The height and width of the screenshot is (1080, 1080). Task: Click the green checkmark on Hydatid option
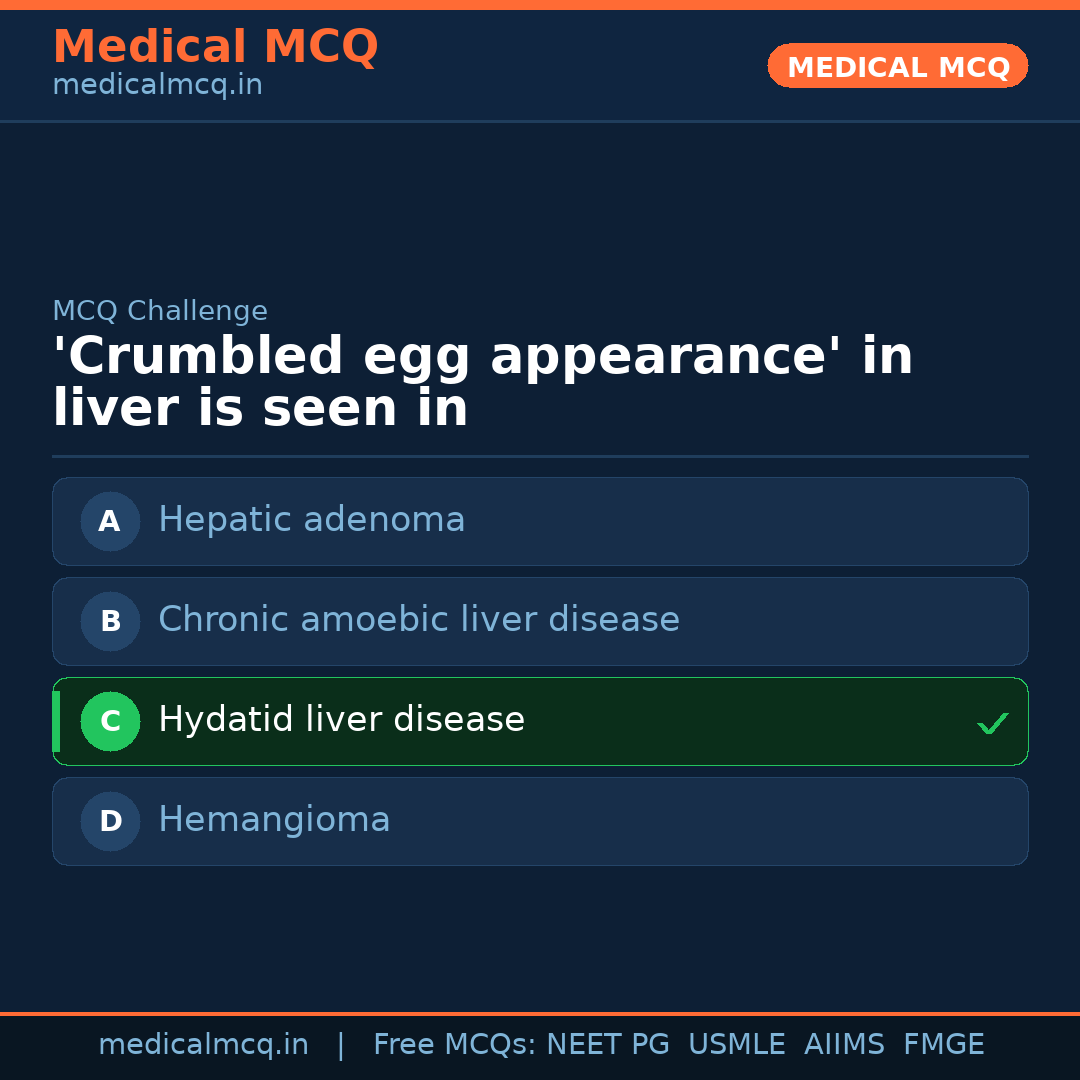click(992, 723)
